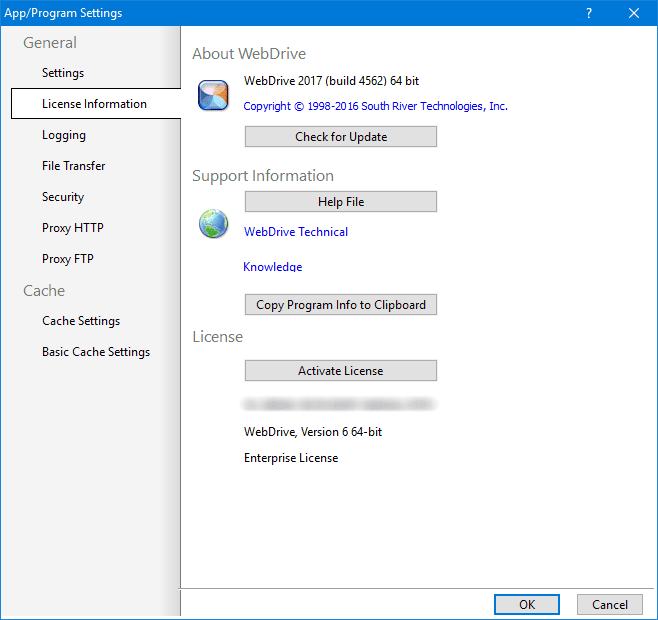
Task: Select License Information in the sidebar
Action: 96,104
